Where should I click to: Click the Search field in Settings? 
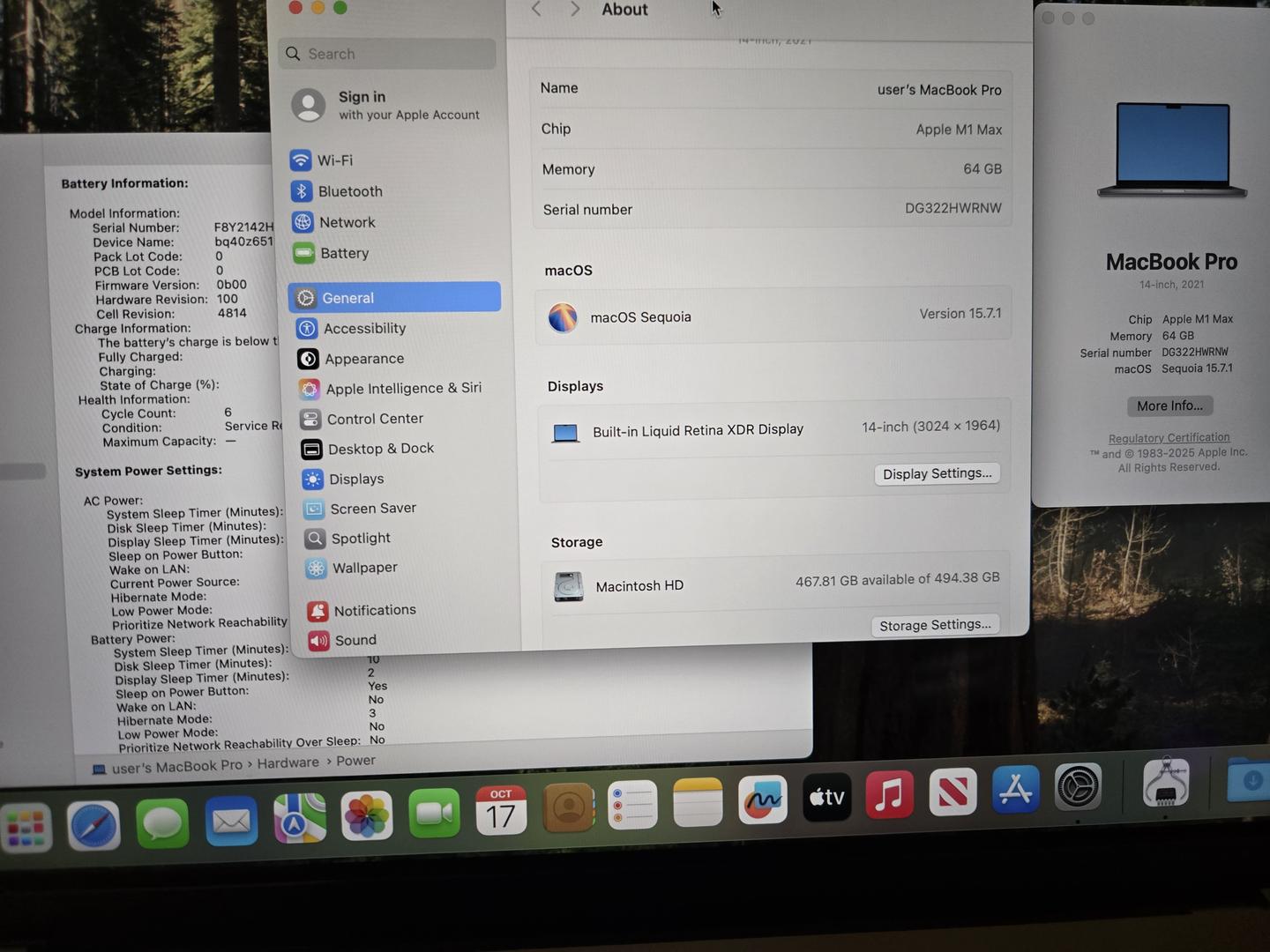(x=388, y=54)
